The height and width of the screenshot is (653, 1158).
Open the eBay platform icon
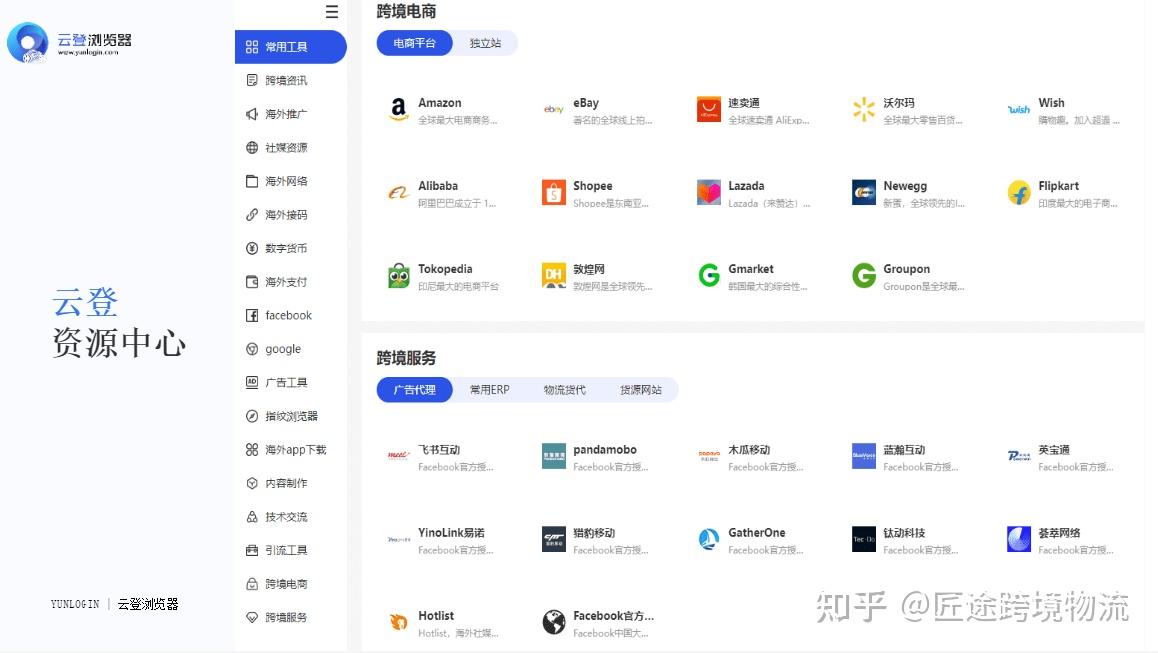pos(554,109)
